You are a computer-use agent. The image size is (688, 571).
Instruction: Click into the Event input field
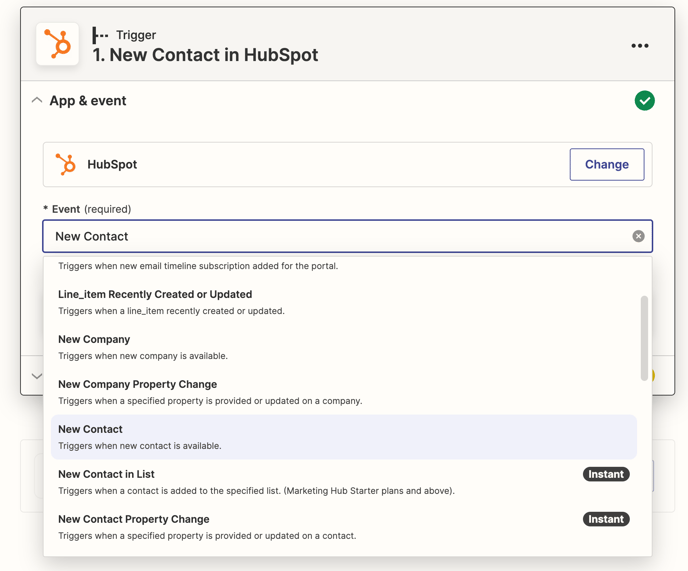[348, 236]
